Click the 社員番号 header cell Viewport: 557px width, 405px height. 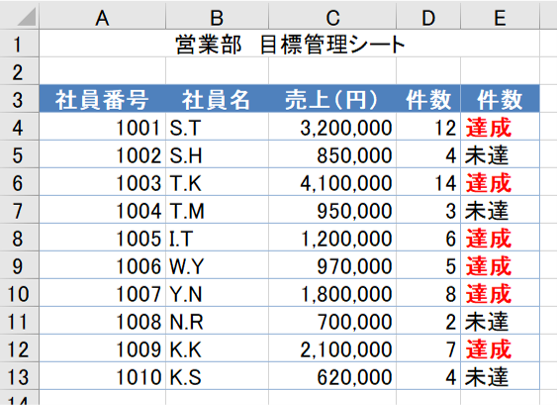point(102,99)
